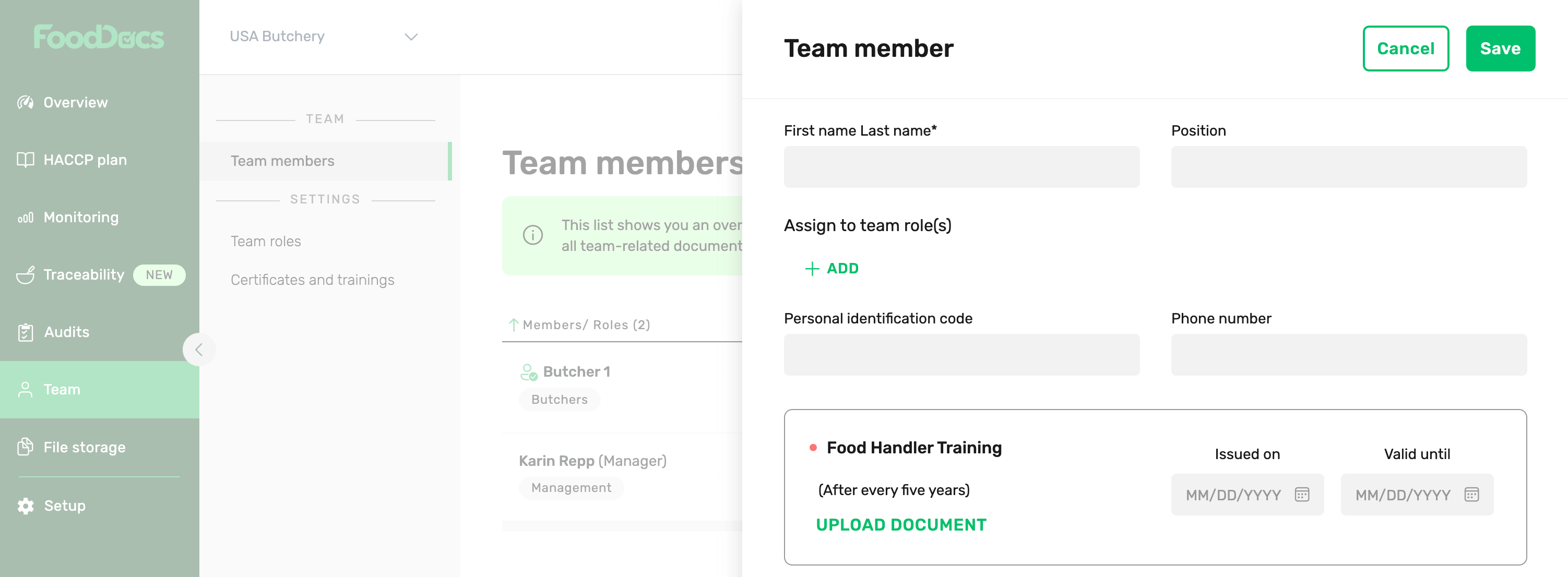Click the UPLOAD DOCUMENT link

(x=900, y=525)
